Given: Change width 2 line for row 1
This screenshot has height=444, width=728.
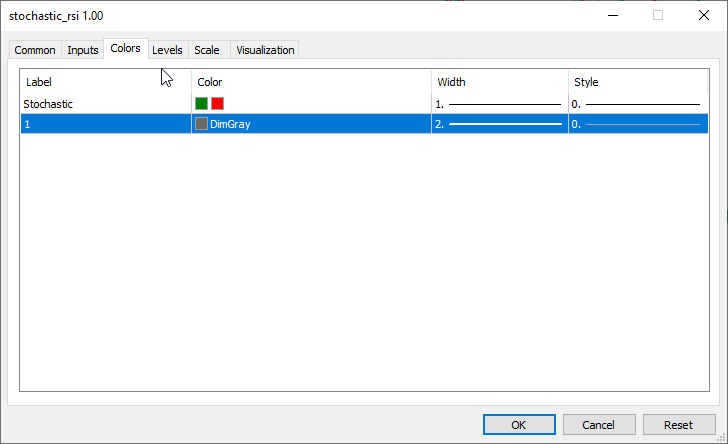Looking at the screenshot, I should (x=500, y=124).
